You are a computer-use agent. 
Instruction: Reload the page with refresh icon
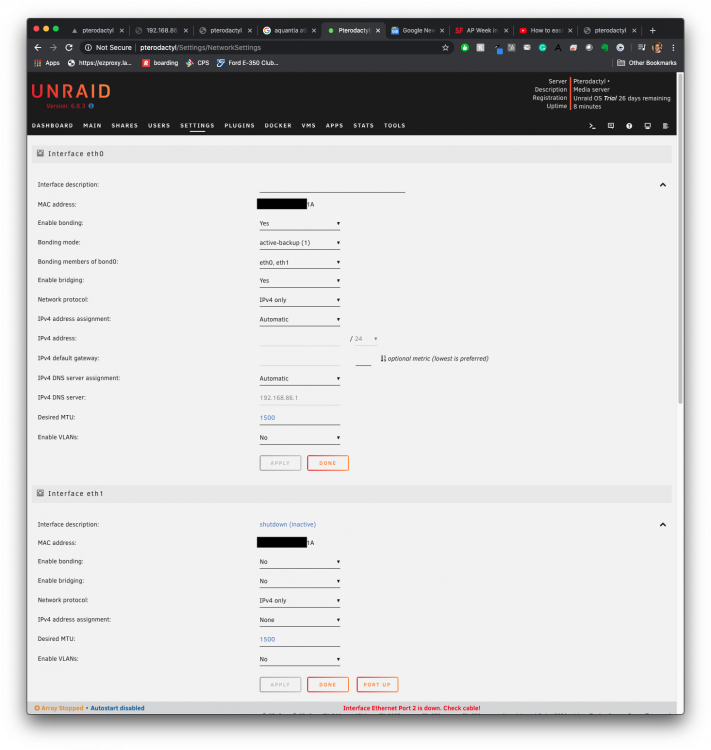pyautogui.click(x=69, y=47)
